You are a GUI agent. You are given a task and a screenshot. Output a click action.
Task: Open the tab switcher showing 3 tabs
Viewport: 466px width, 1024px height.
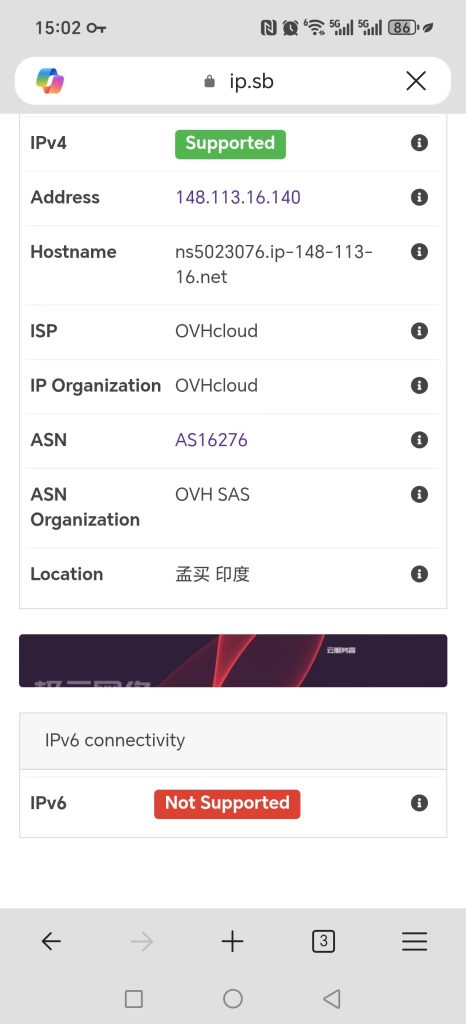(x=324, y=941)
